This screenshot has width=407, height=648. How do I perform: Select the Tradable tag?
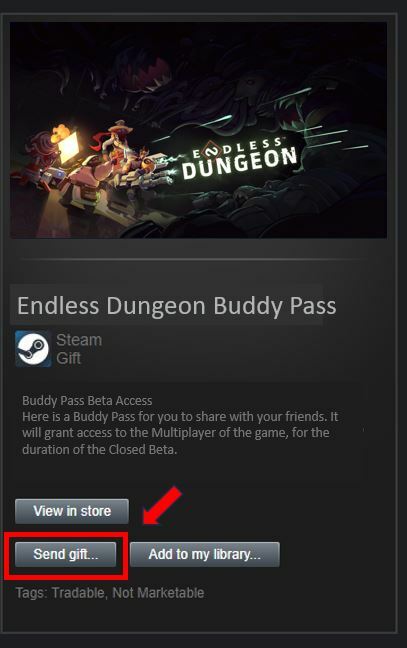(x=80, y=593)
